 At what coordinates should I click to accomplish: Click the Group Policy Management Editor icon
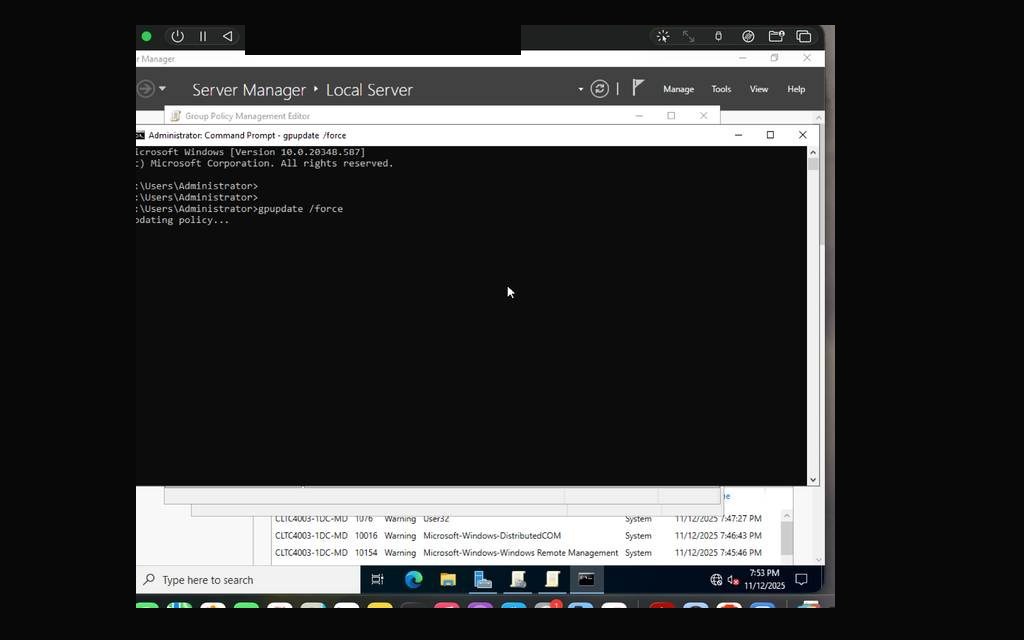pos(175,116)
